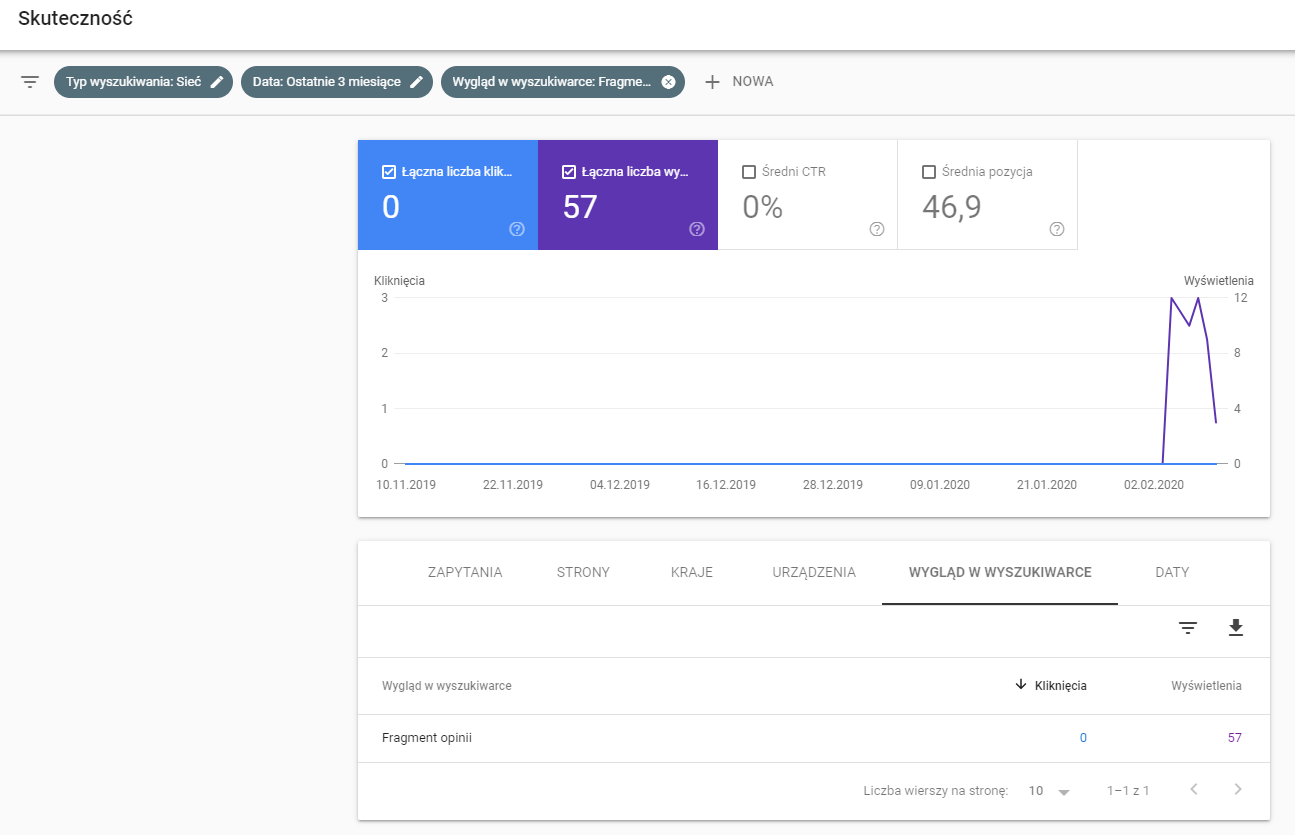The width and height of the screenshot is (1295, 835).
Task: Enable the Średnia pozycja checkbox
Action: tap(929, 172)
